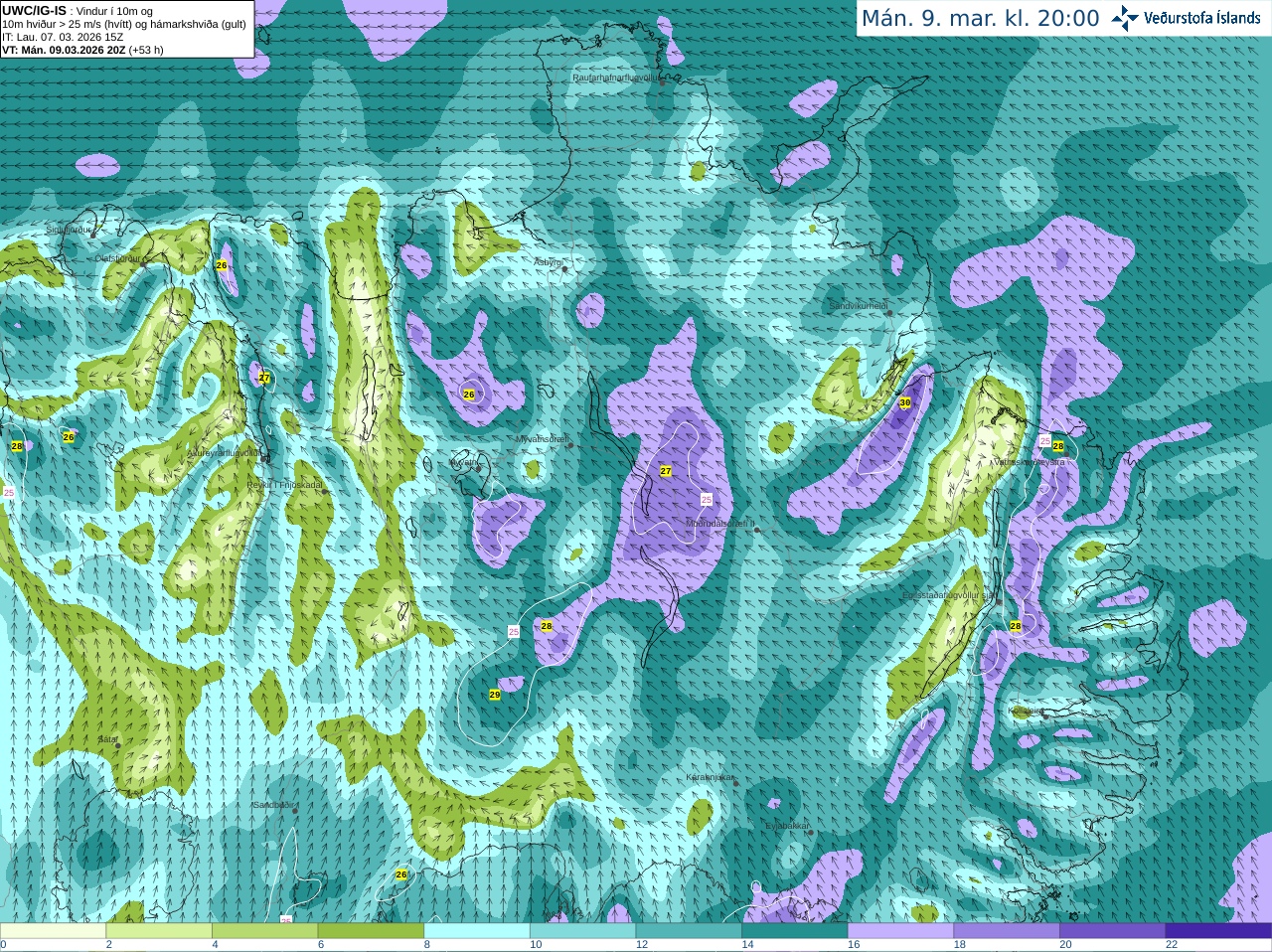Click the 14–16 m/s dark teal legend swatch
This screenshot has width=1272, height=952.
(795, 931)
